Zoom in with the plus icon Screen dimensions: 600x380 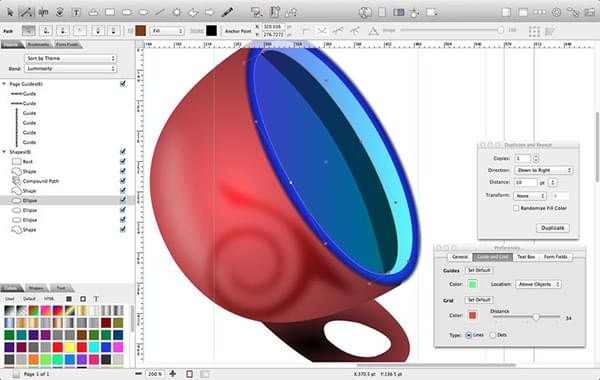tap(173, 373)
